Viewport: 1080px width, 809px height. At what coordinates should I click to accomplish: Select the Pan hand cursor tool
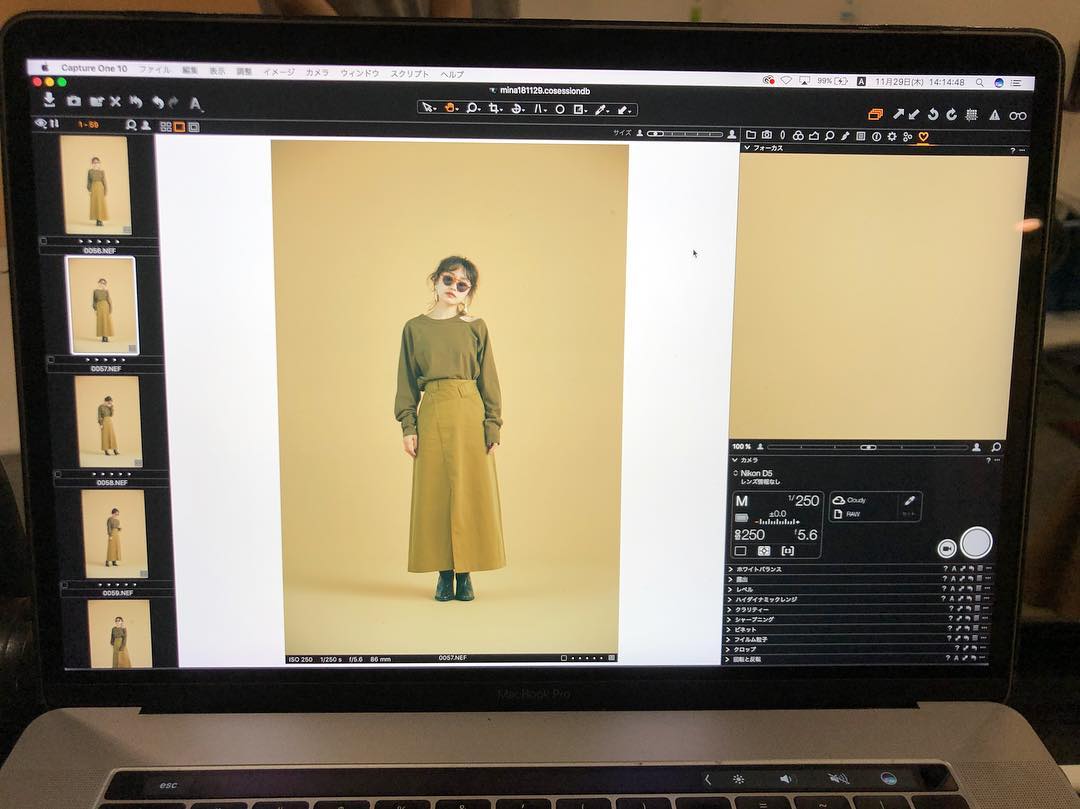point(451,108)
